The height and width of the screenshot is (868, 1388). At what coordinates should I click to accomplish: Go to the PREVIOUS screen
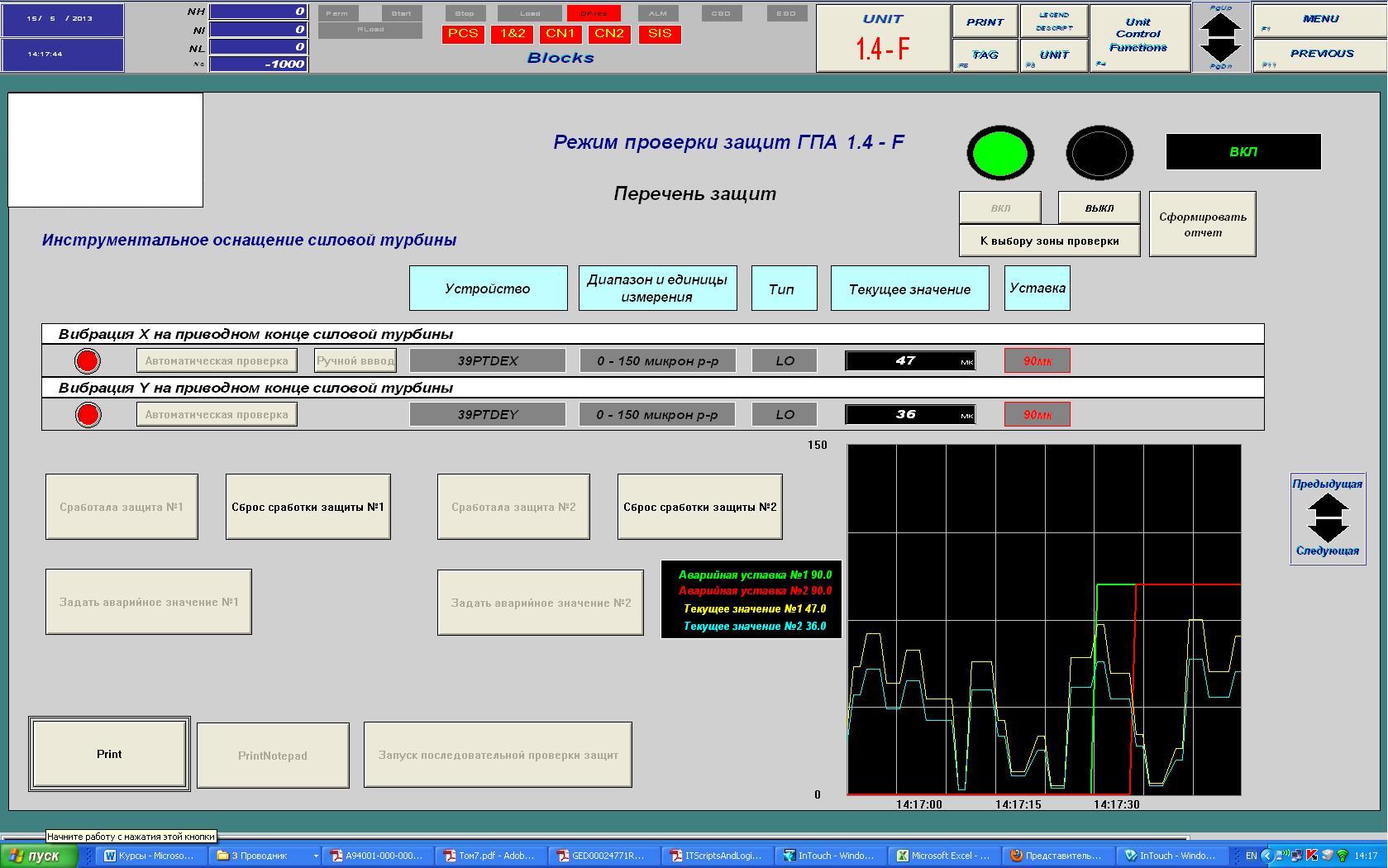(1319, 54)
